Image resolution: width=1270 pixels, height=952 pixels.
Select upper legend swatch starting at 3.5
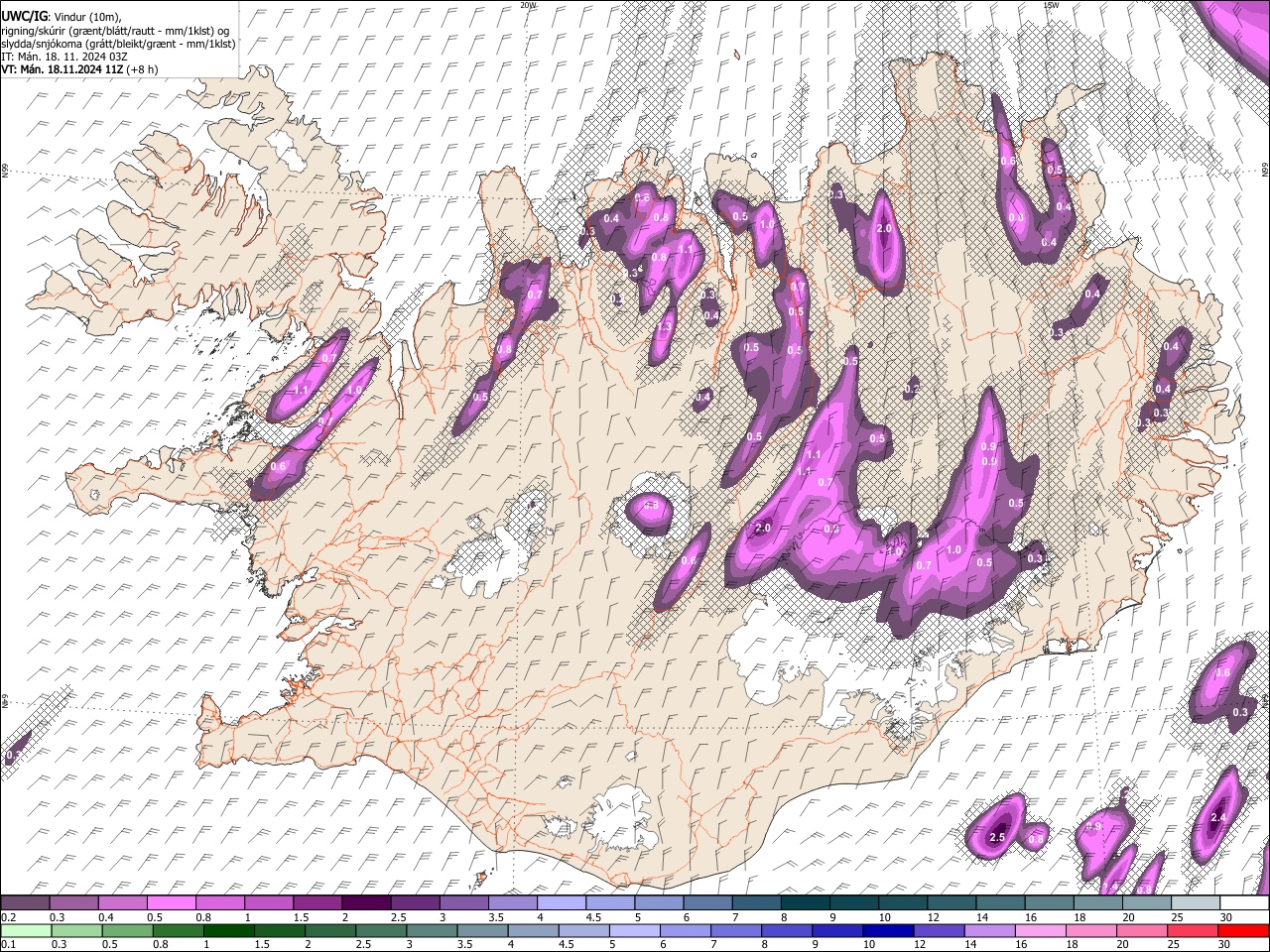(511, 903)
